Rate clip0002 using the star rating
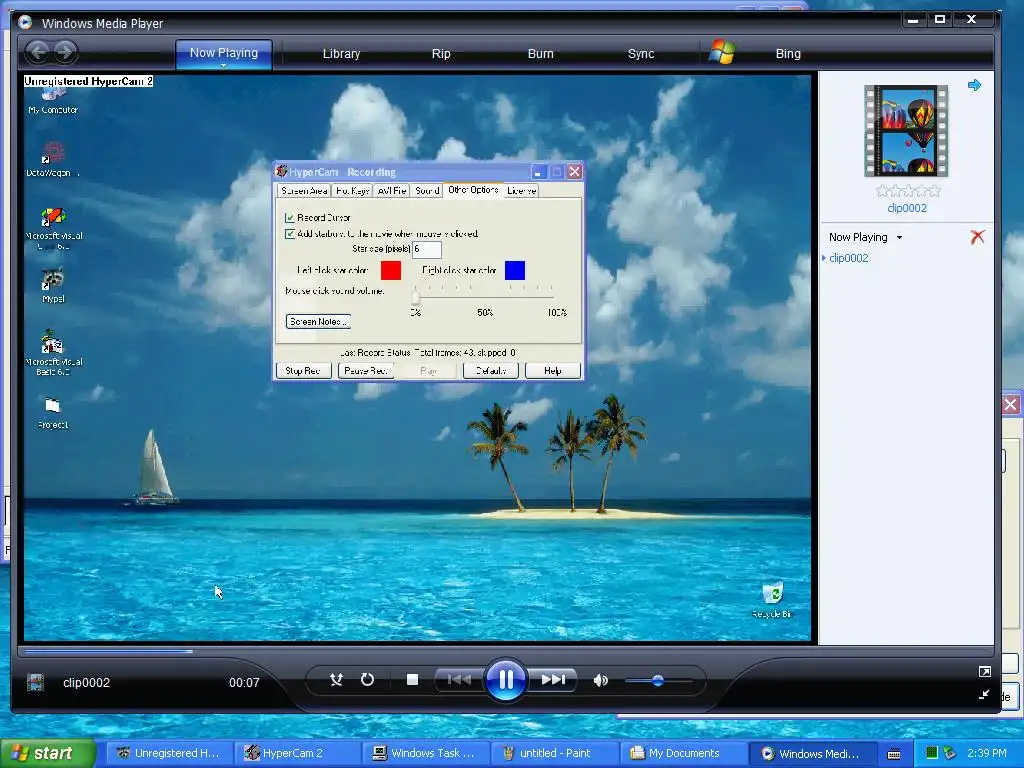This screenshot has height=768, width=1024. coord(908,191)
